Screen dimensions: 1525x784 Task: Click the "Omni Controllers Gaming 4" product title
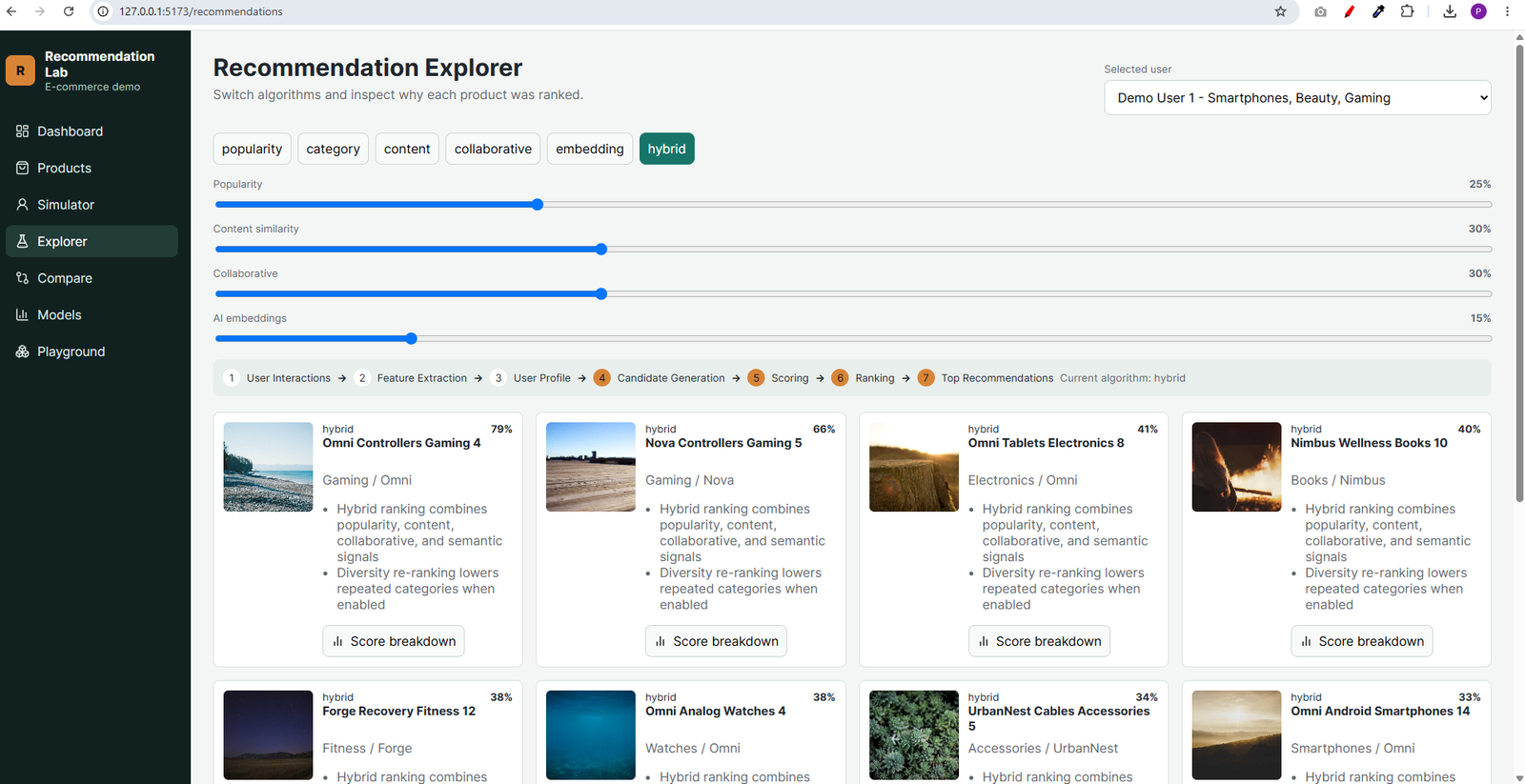coord(401,443)
